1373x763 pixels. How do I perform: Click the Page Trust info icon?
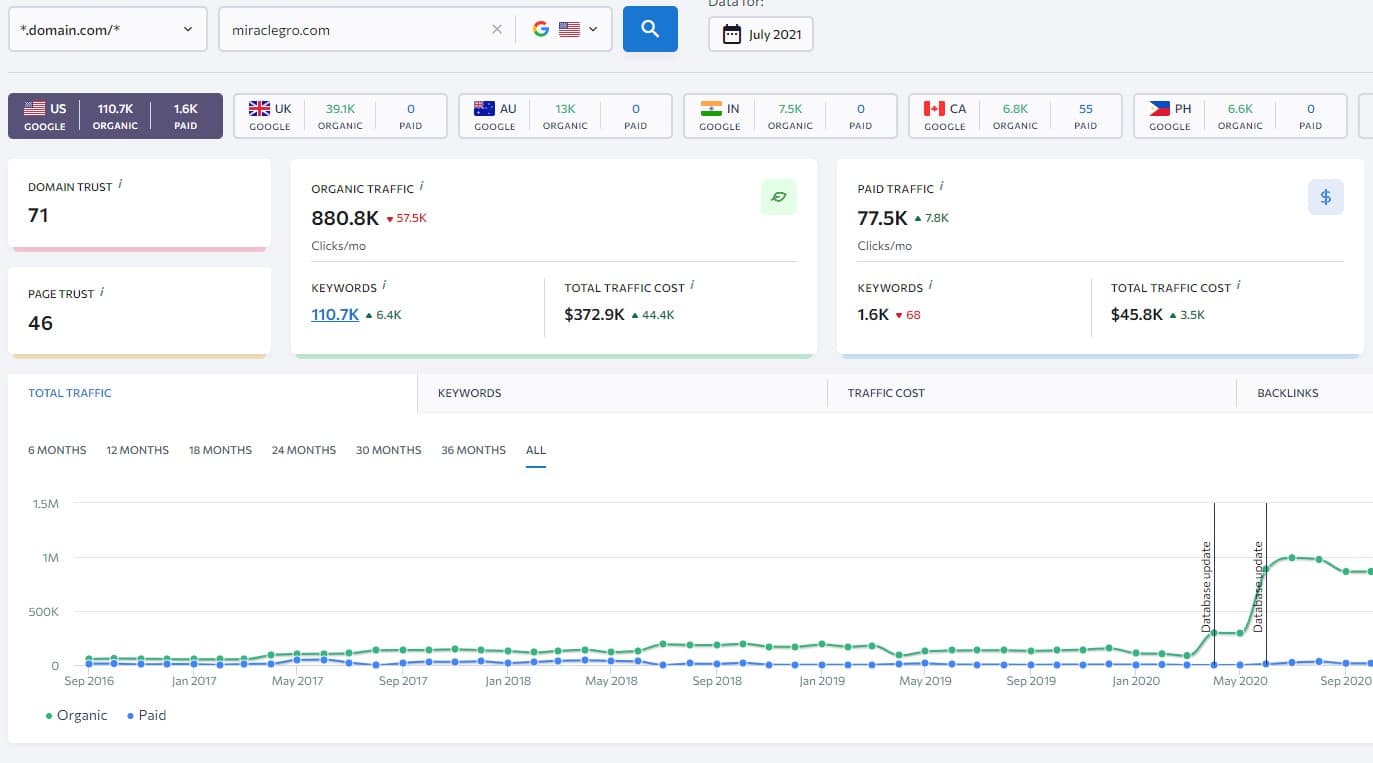[102, 292]
